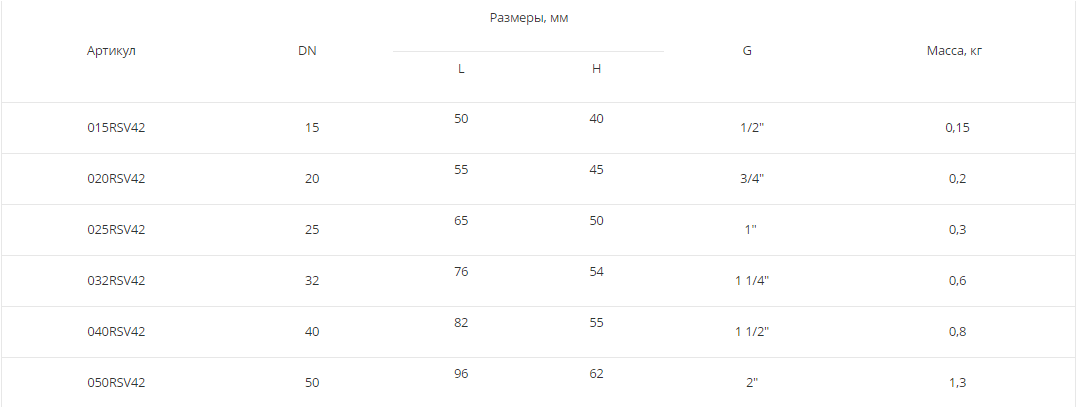Click the 1 1/4" thread size cell
This screenshot has width=1076, height=407.
coord(751,281)
